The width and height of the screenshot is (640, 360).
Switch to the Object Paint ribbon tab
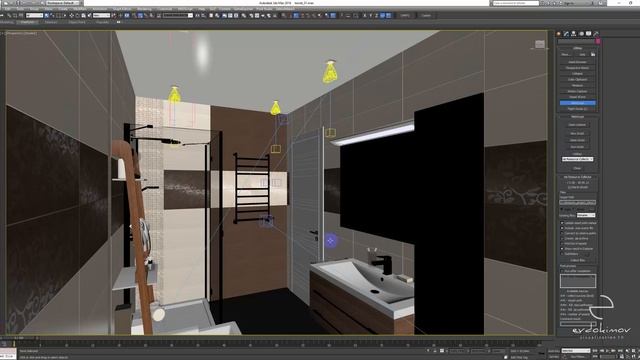pyautogui.click(x=77, y=22)
